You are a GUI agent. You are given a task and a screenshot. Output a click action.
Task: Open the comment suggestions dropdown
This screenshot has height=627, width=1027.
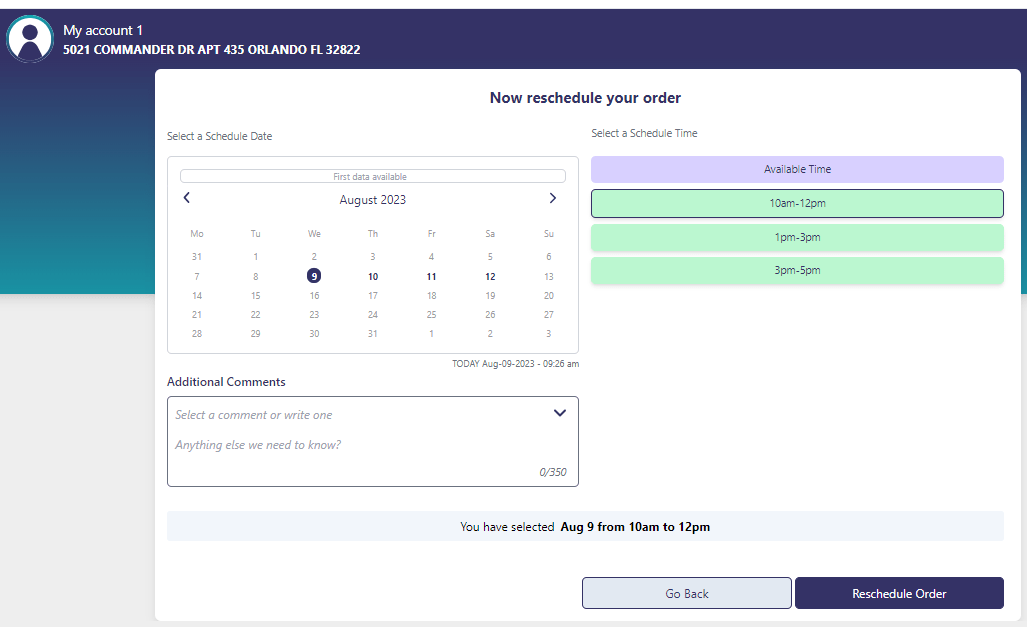click(560, 412)
